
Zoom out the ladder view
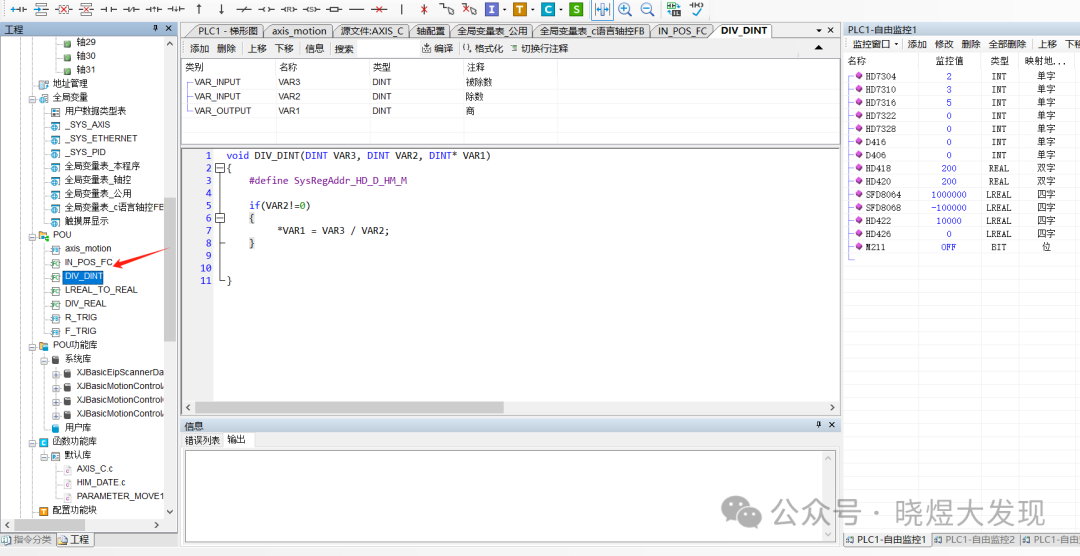point(647,9)
